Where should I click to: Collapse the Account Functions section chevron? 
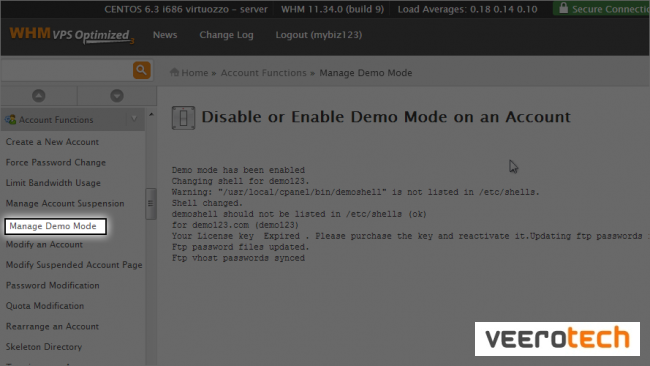[x=134, y=119]
